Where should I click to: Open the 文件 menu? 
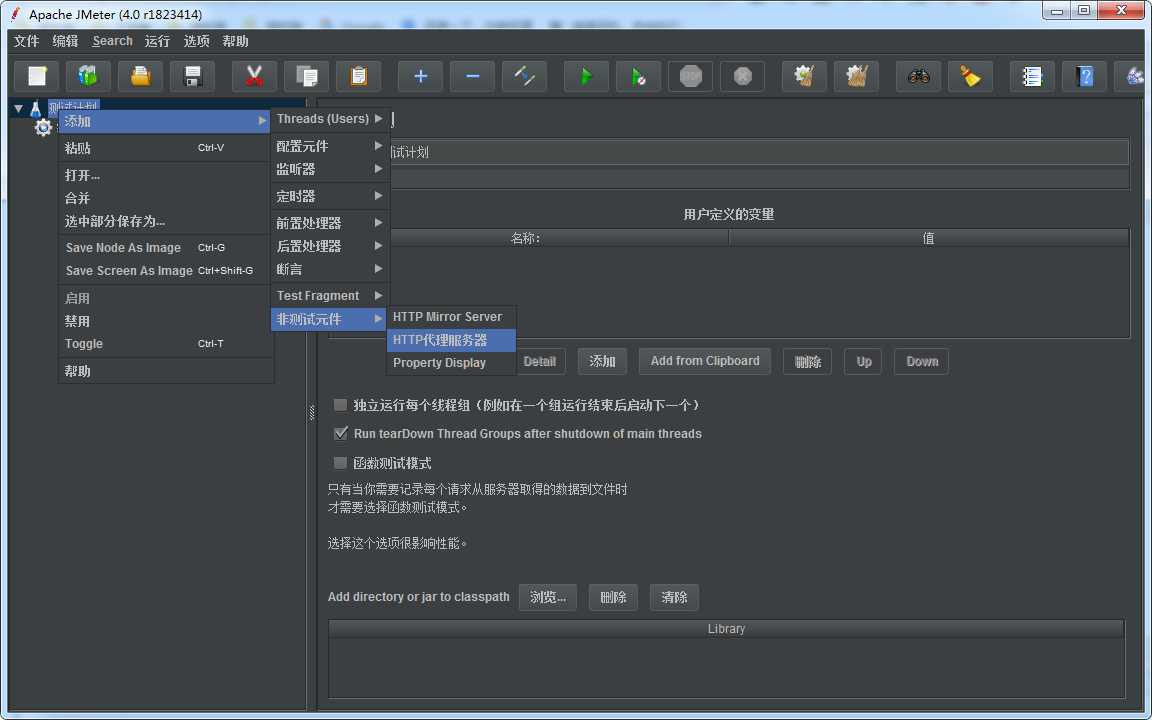coord(26,41)
